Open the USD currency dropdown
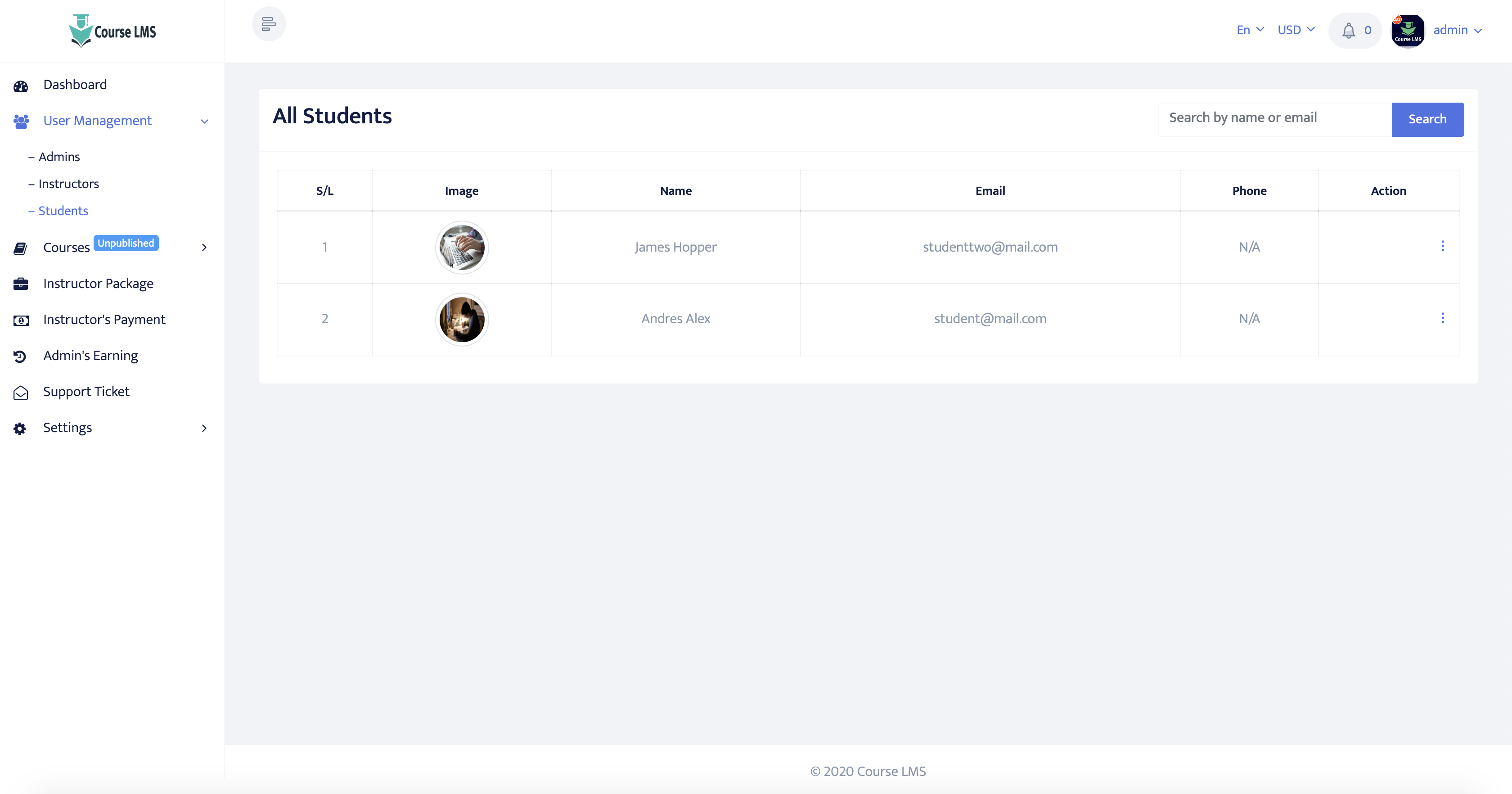 pos(1296,29)
